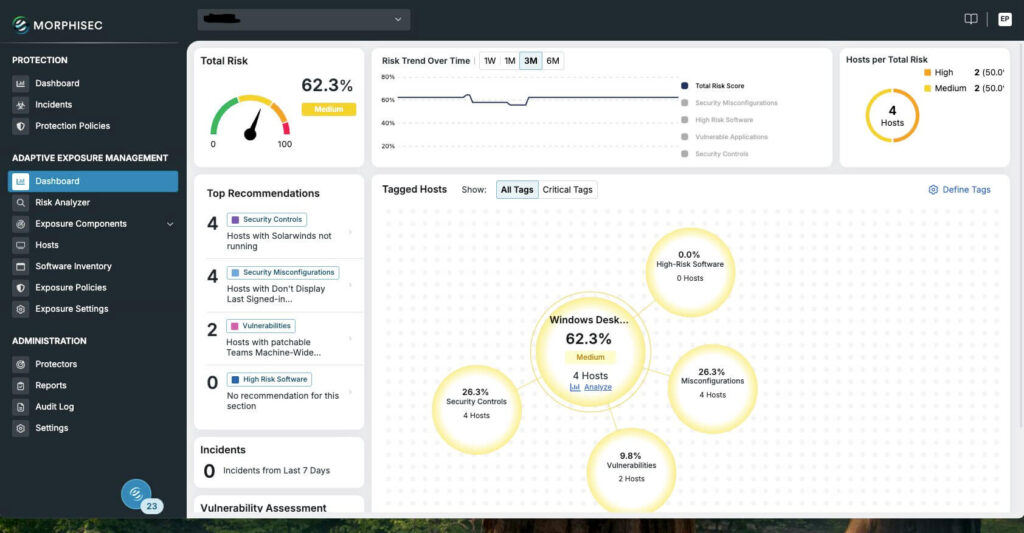
Task: Open Adaptive Exposure Management Dashboard
Action: 93,181
